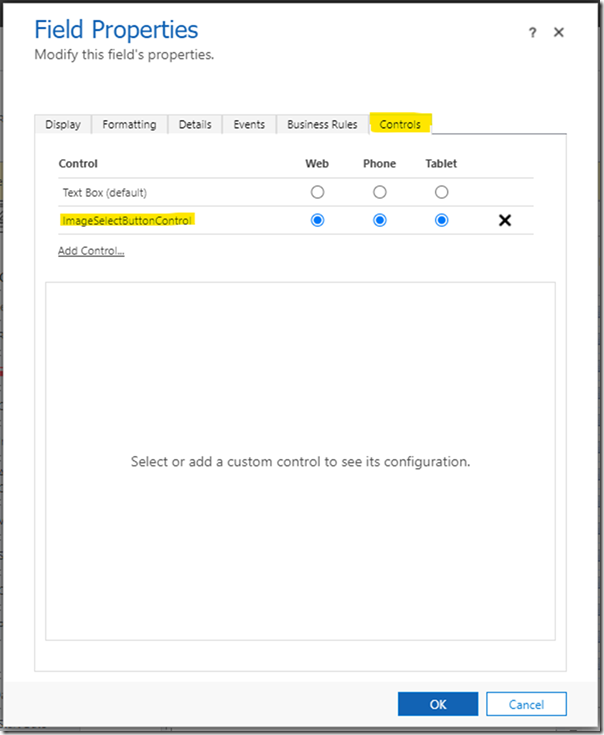The image size is (604, 735).
Task: Close the Field Properties dialog
Action: [559, 33]
